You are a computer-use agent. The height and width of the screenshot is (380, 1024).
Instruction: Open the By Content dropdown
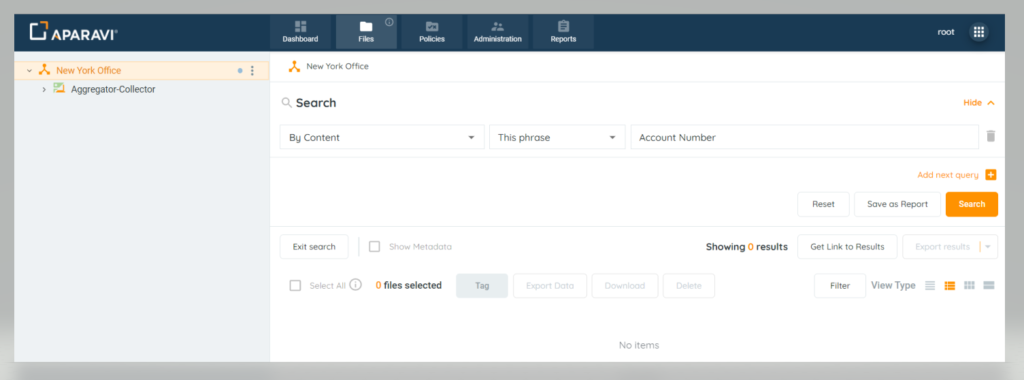382,137
